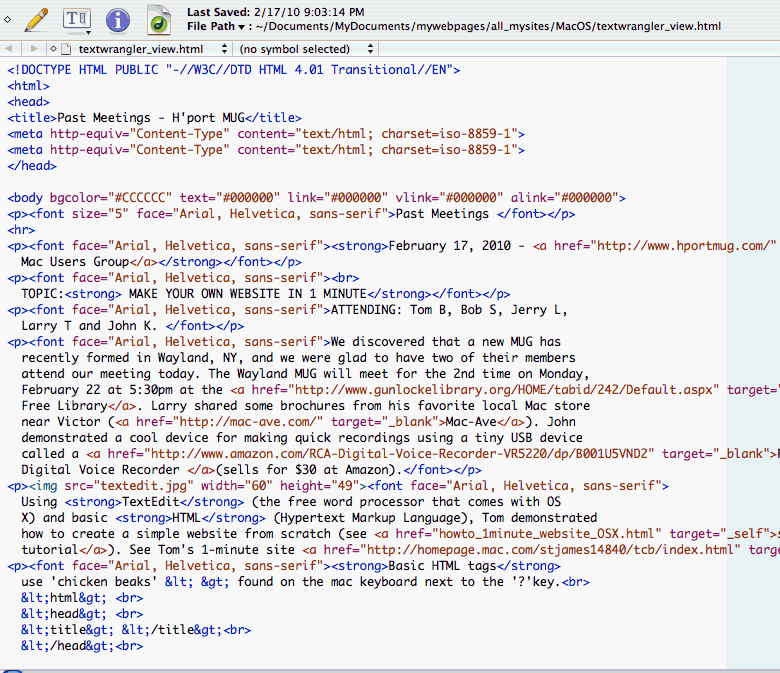780x673 pixels.
Task: Click the blue Get Info icon
Action: (118, 18)
